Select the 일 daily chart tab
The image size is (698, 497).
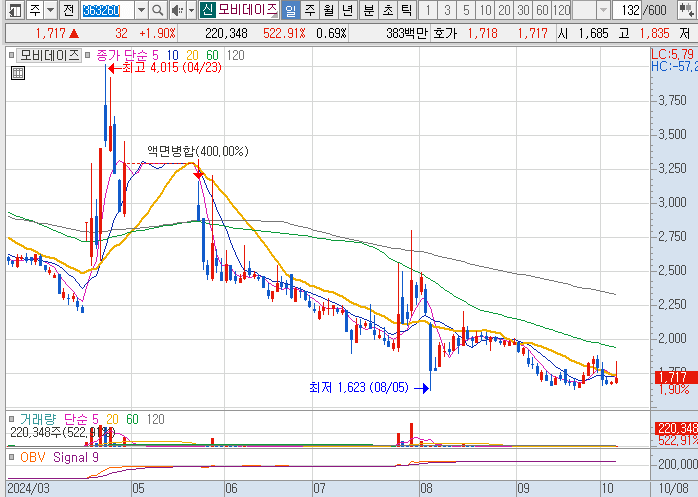[x=290, y=10]
